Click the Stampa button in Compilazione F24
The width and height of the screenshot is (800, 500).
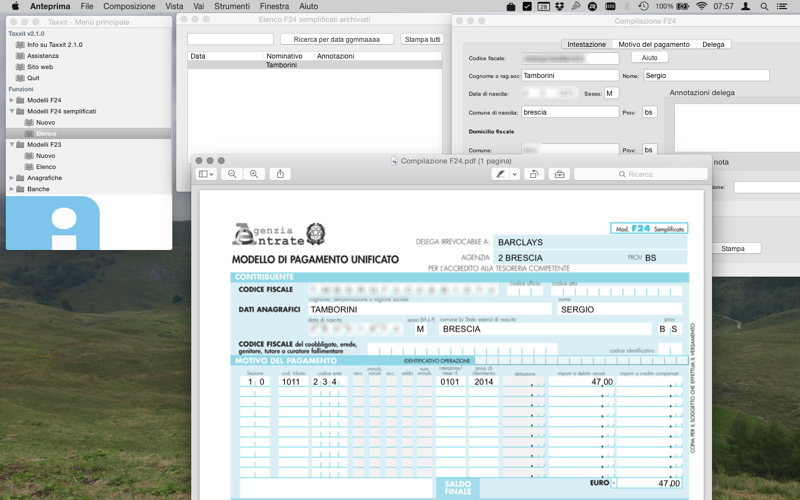pyautogui.click(x=733, y=248)
